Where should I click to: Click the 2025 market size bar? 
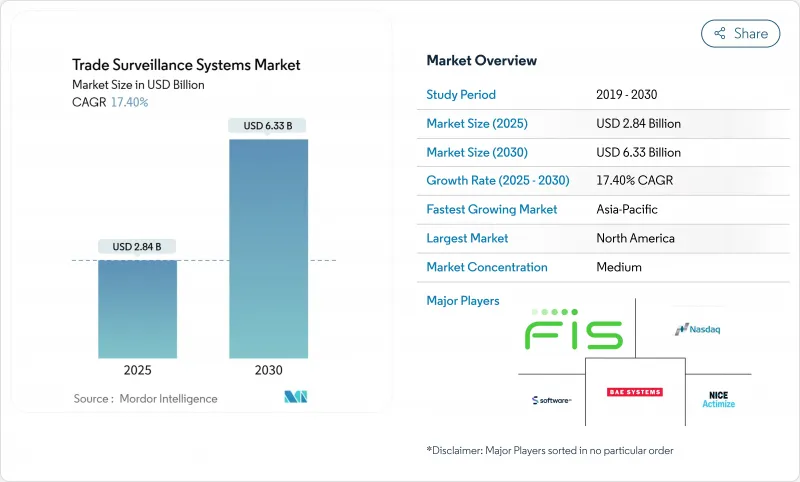point(138,309)
